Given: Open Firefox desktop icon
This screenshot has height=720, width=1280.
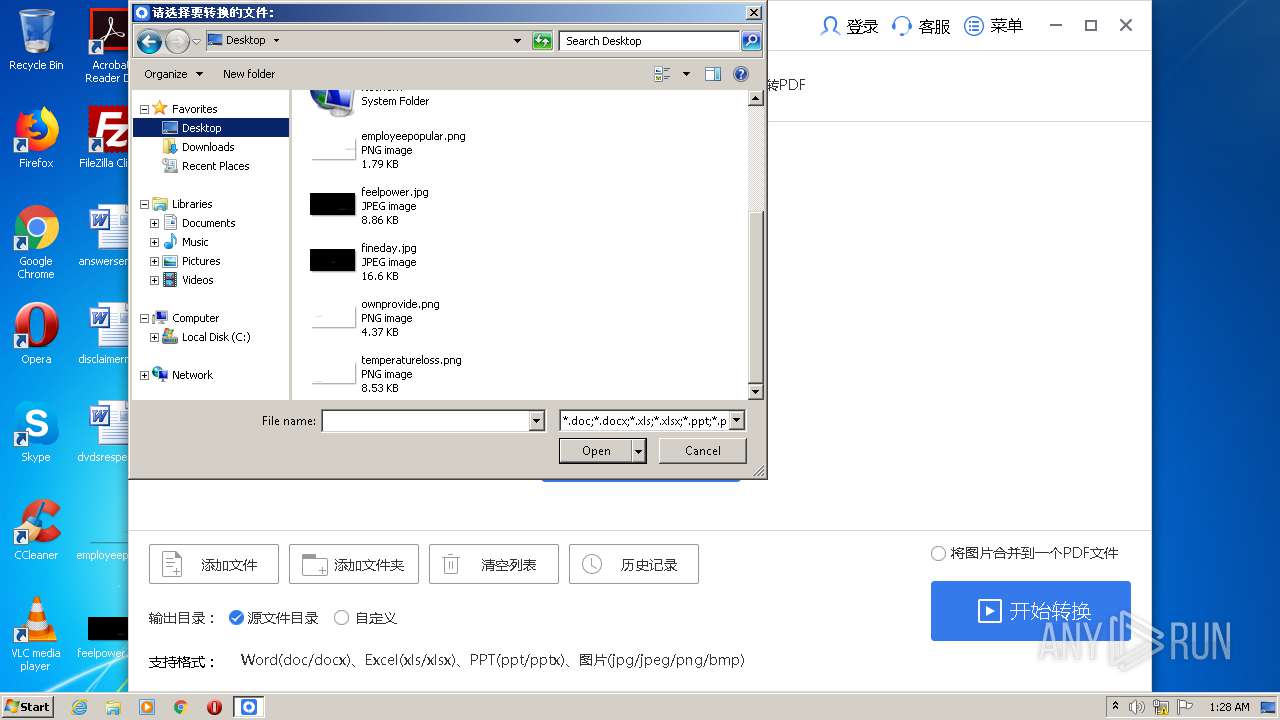Looking at the screenshot, I should point(36,137).
